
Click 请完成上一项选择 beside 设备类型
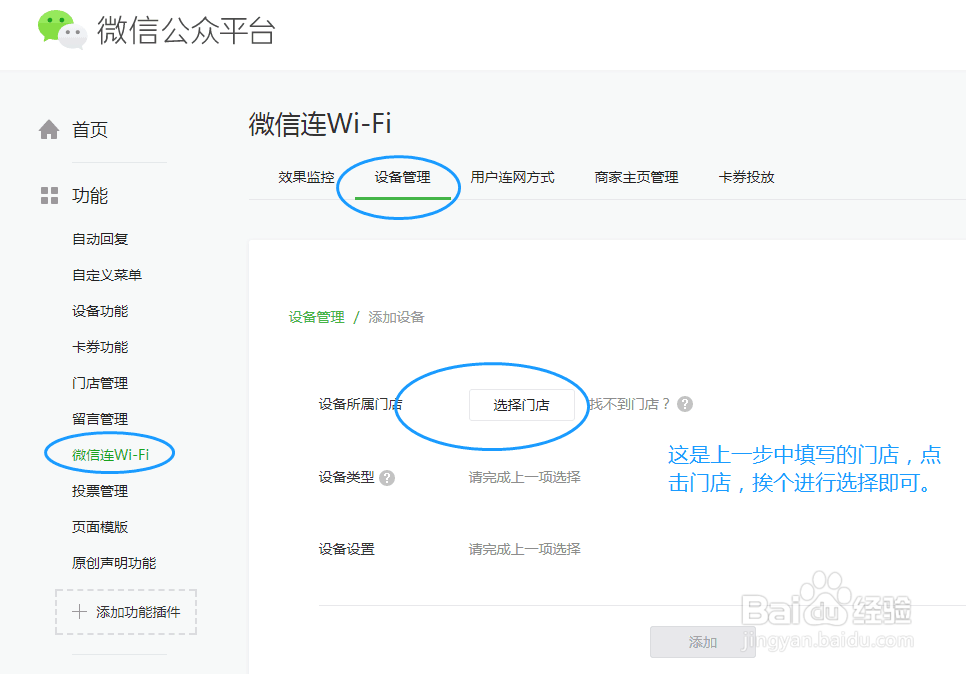click(524, 477)
